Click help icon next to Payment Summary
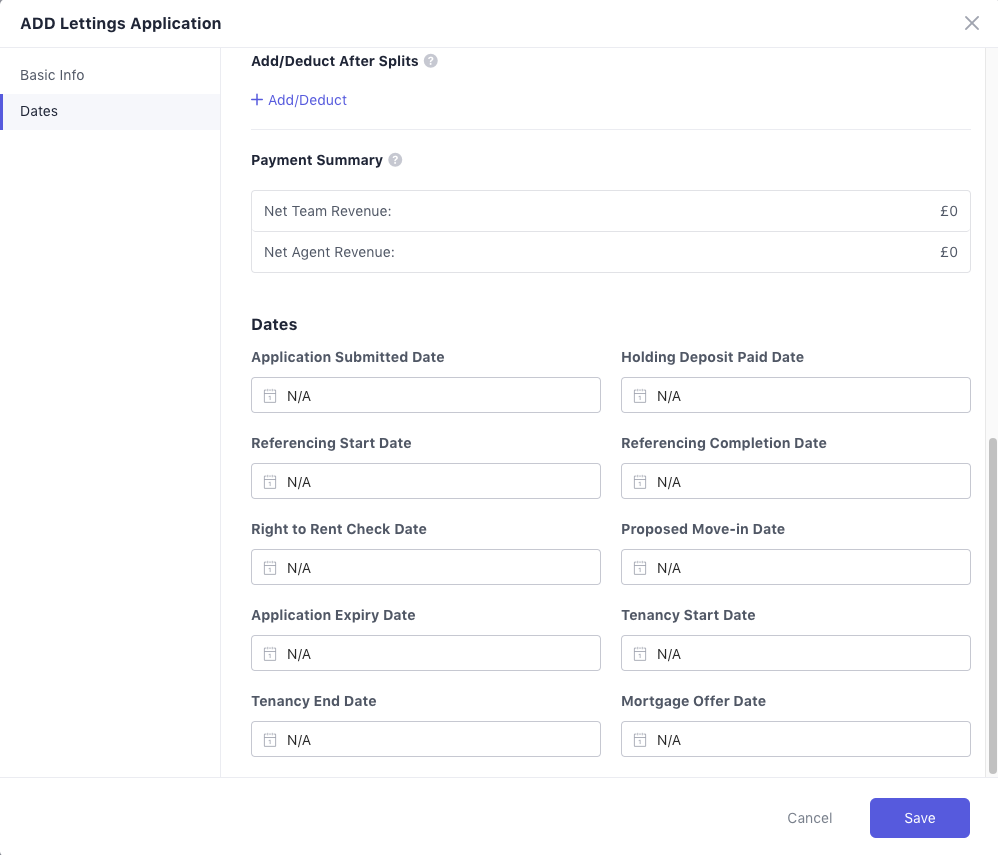The height and width of the screenshot is (855, 998). pyautogui.click(x=395, y=160)
